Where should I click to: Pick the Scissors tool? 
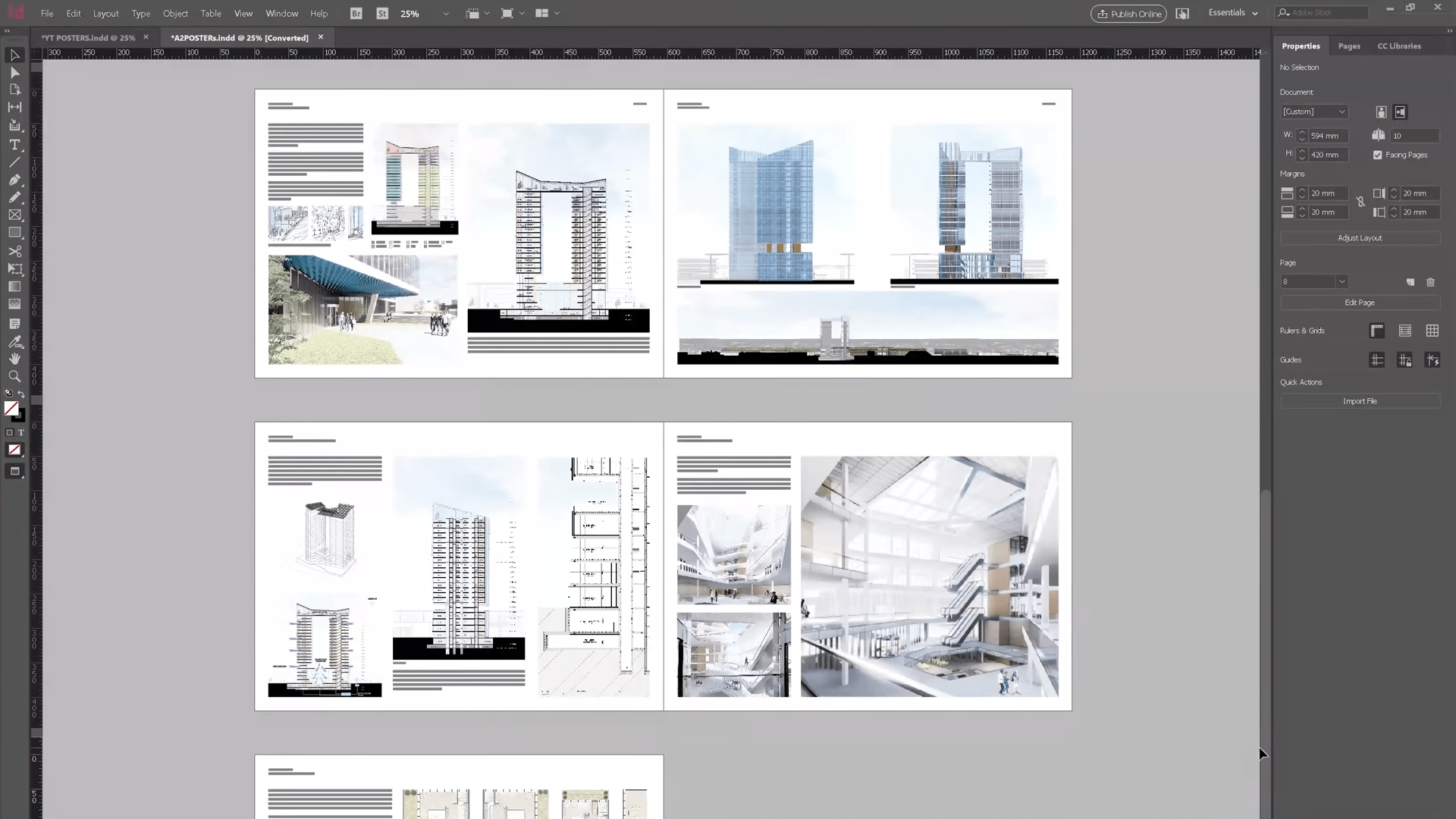click(x=14, y=251)
